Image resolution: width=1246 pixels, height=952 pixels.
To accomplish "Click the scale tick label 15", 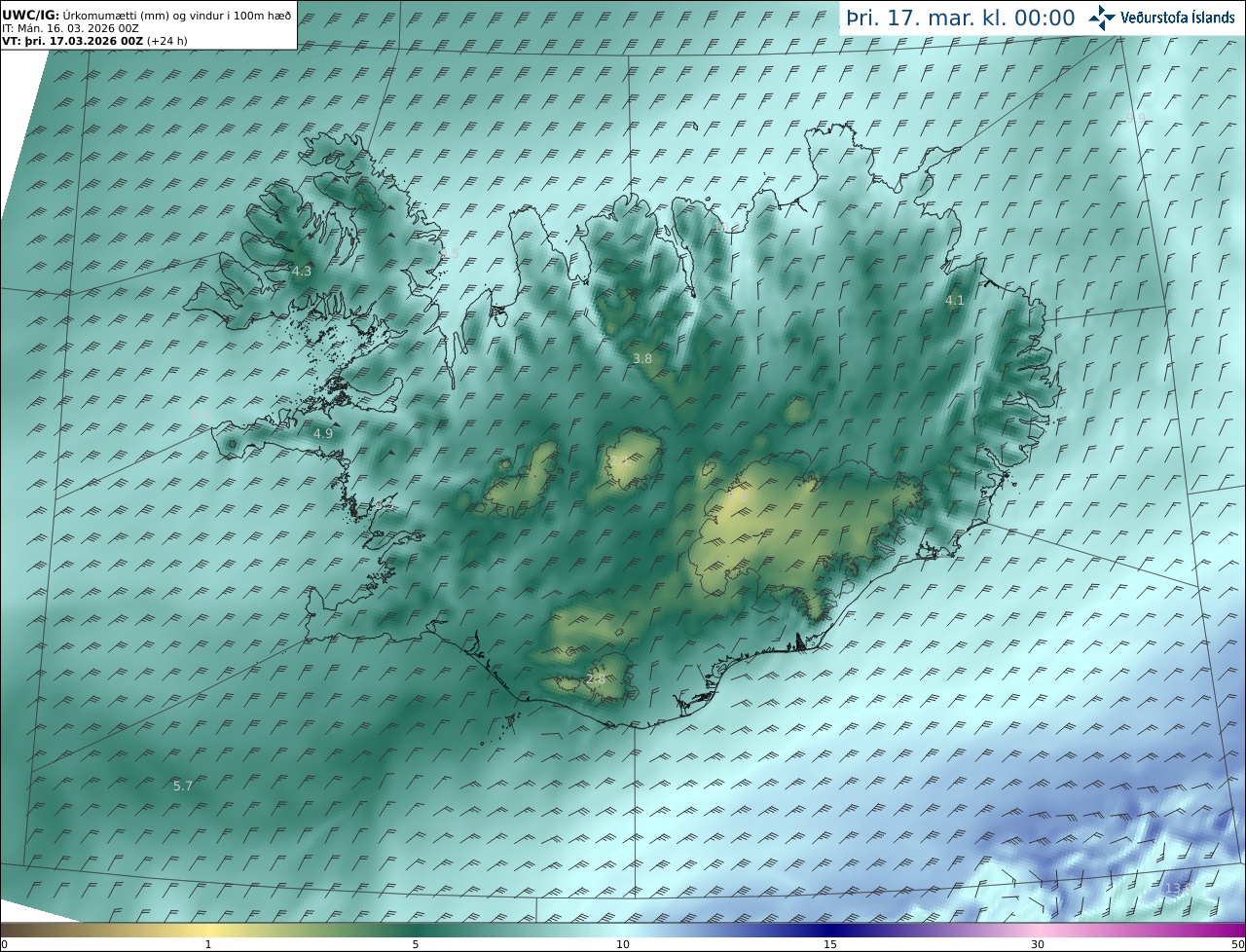I will coord(830,945).
